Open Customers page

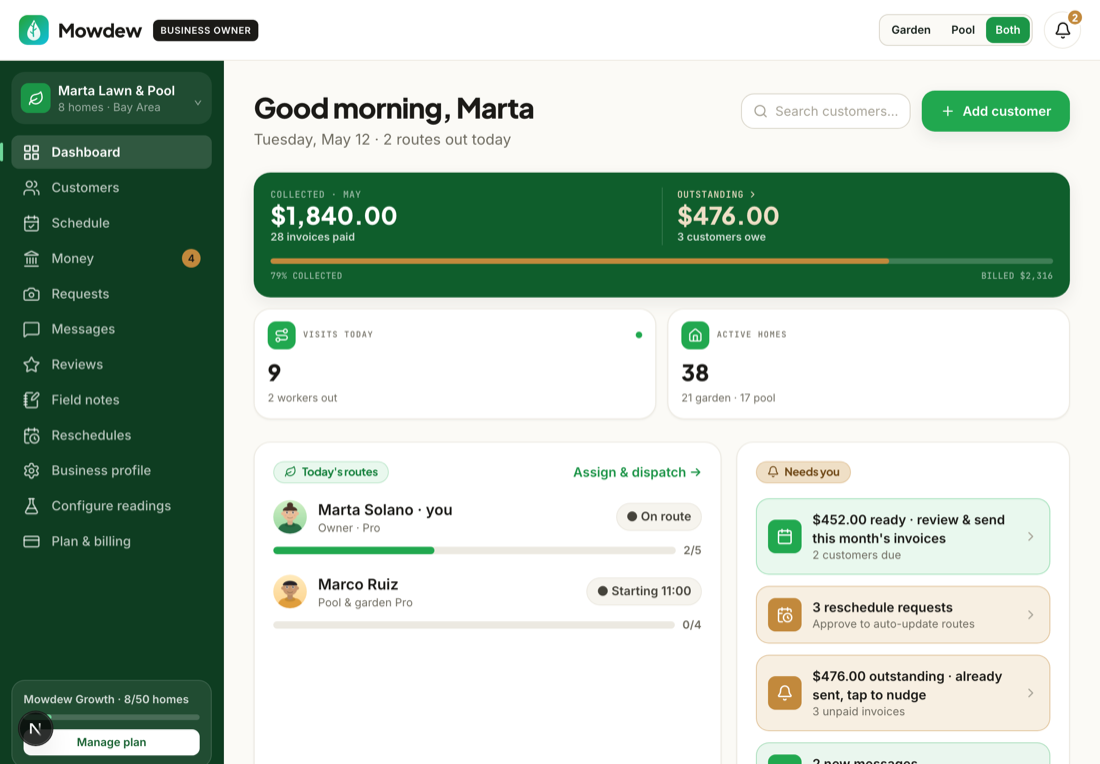point(112,187)
